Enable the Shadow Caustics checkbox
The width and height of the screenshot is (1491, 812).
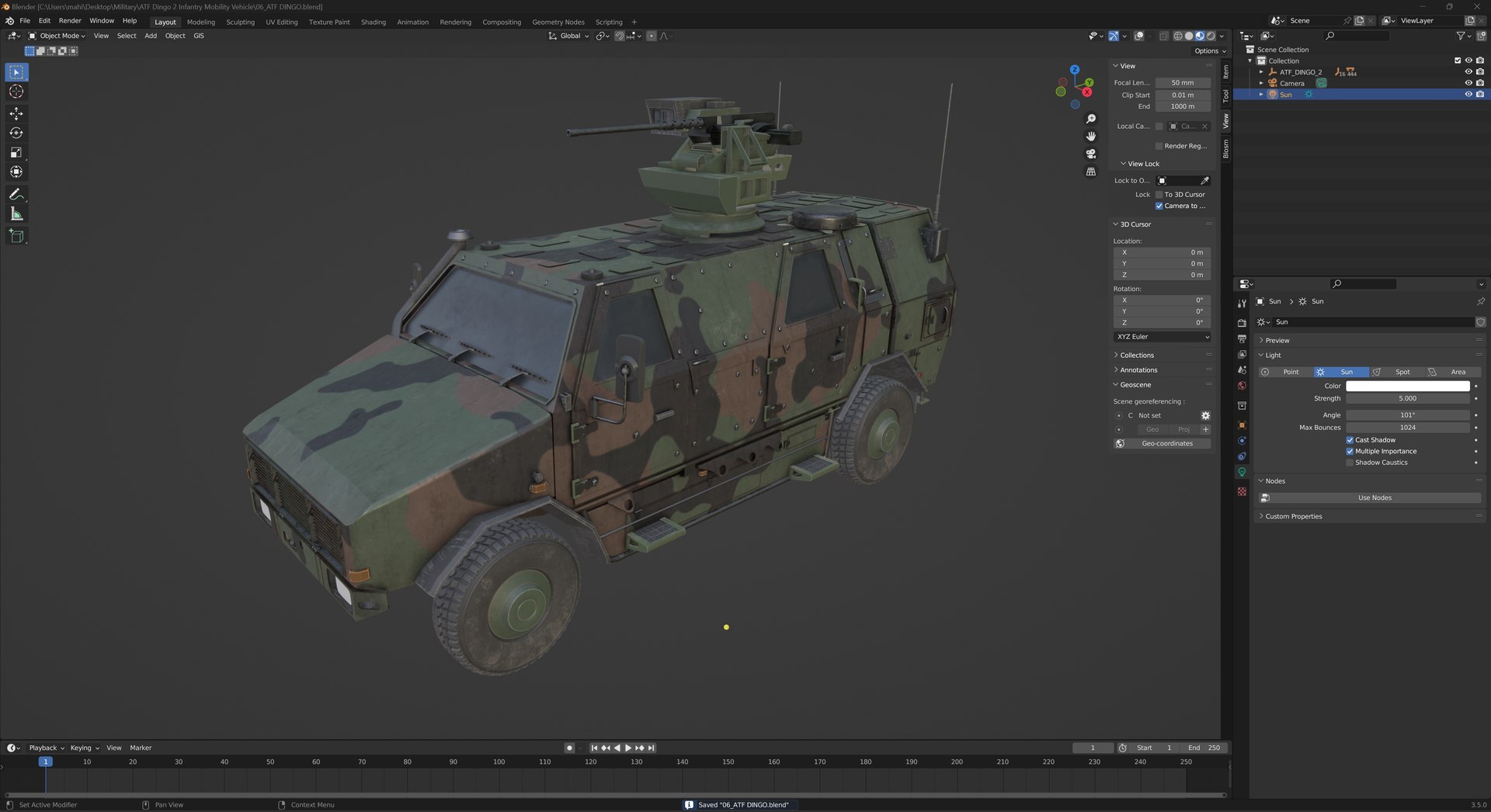point(1350,463)
